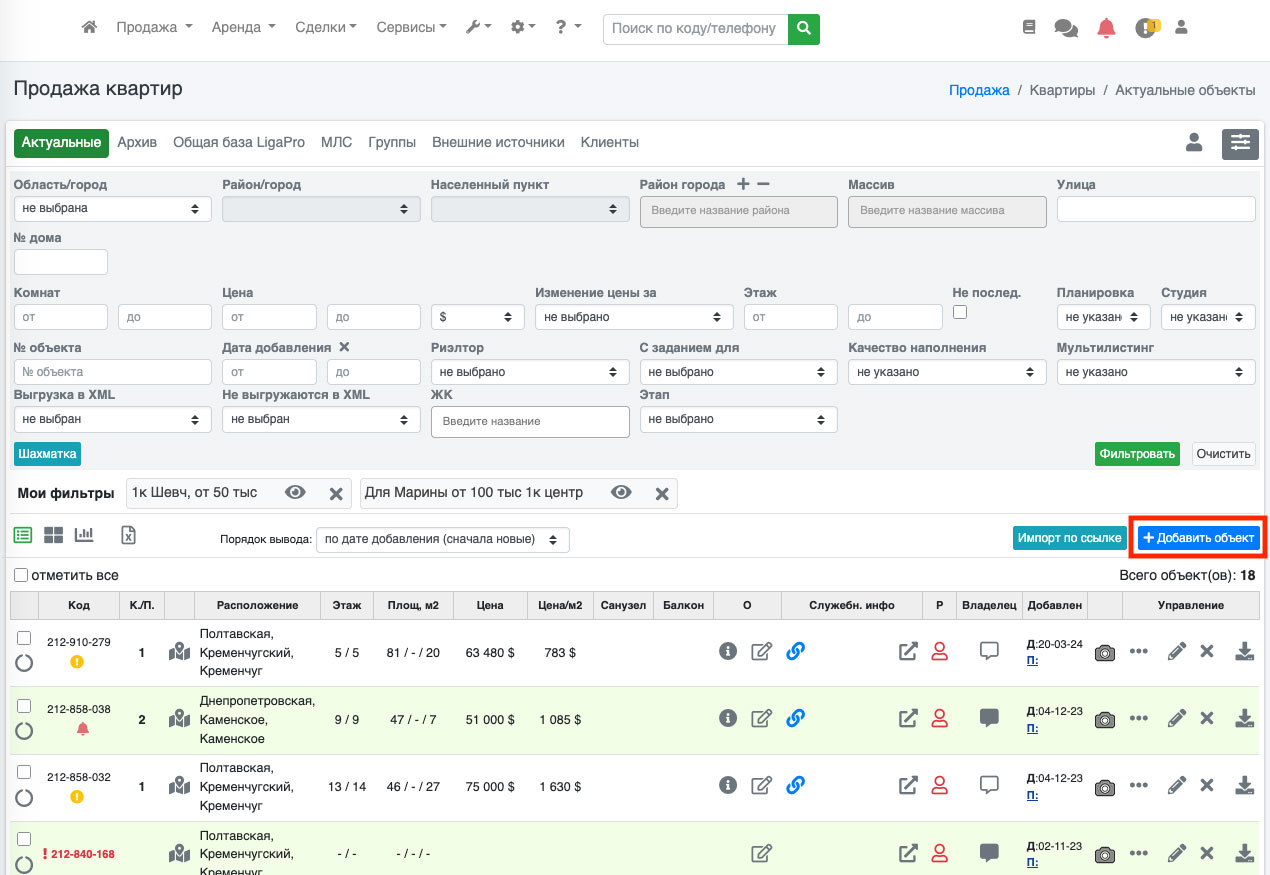Screen dimensions: 1270x875
Task: Check the 'отметить все' checkbox
Action: tap(21, 576)
